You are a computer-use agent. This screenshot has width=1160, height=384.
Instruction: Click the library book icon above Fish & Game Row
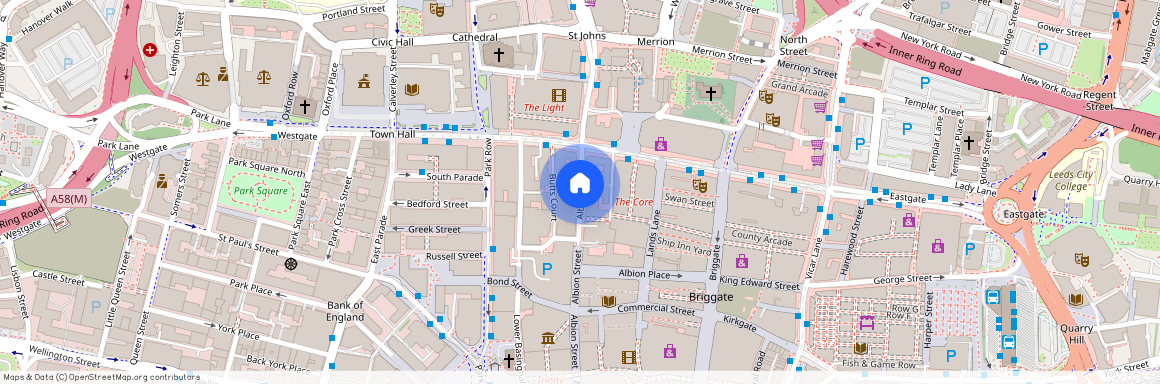click(x=860, y=348)
